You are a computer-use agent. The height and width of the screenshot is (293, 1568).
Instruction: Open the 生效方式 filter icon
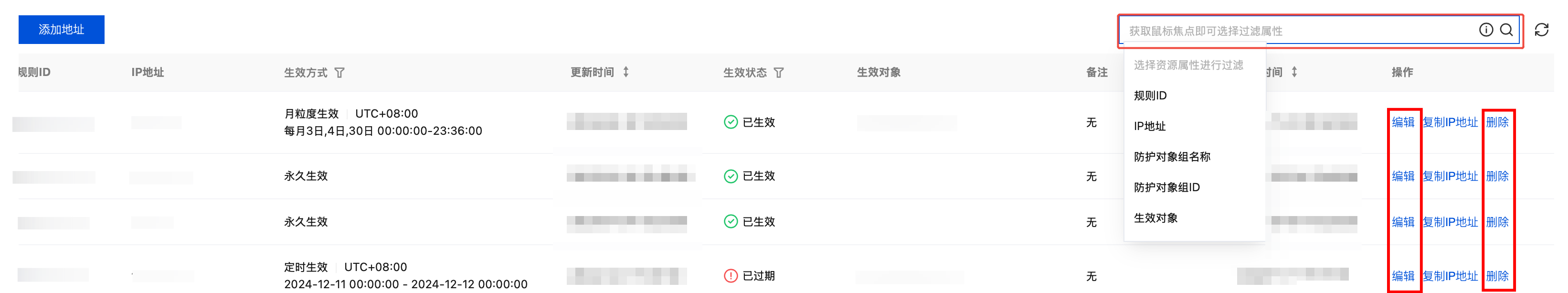pos(339,73)
